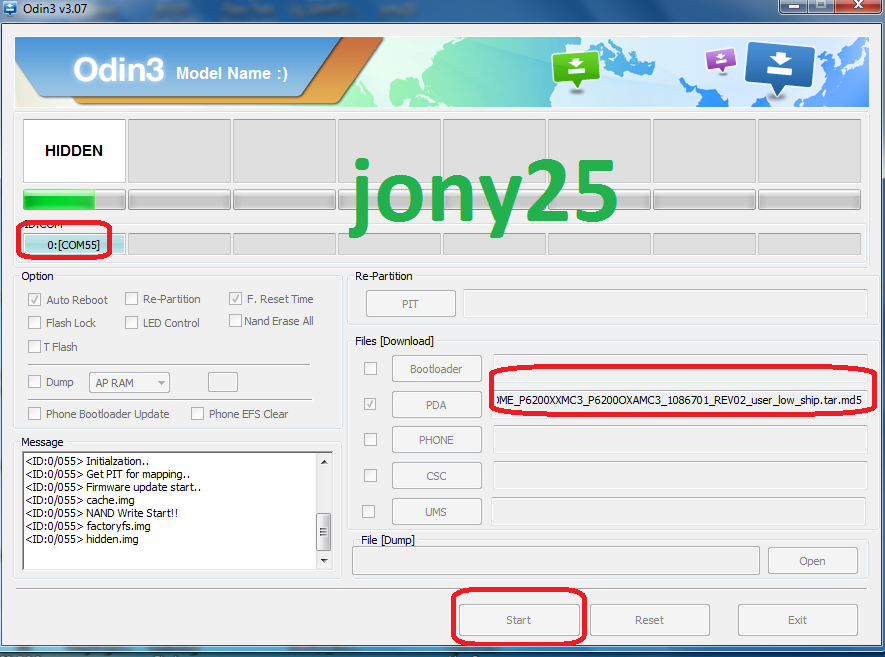Screen dimensions: 885x657
Task: Enable Phone Bootloader Update checkbox
Action: click(34, 414)
